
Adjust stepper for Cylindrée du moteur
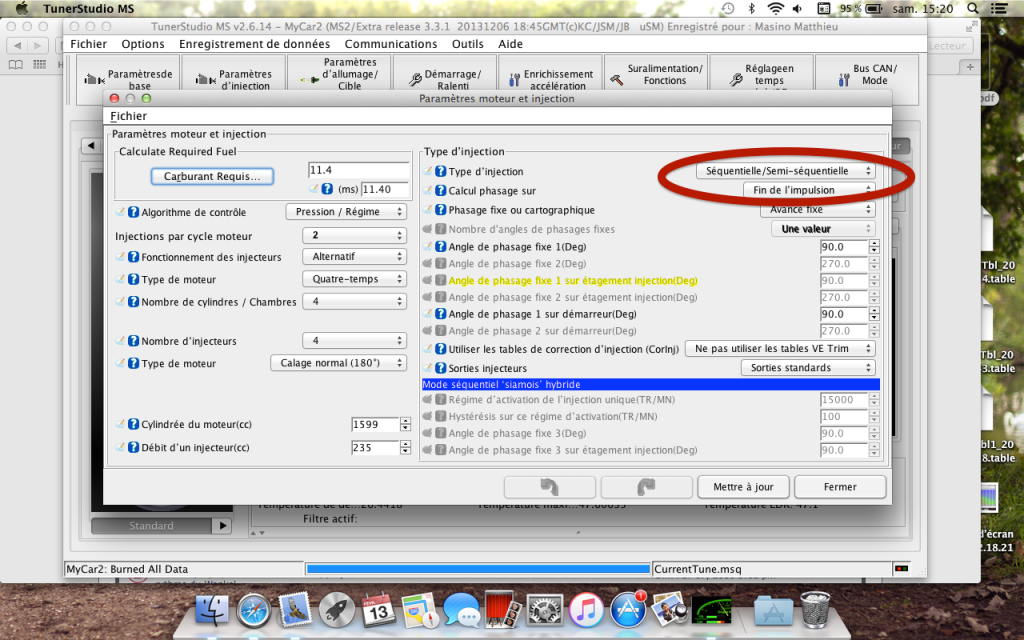[405, 424]
